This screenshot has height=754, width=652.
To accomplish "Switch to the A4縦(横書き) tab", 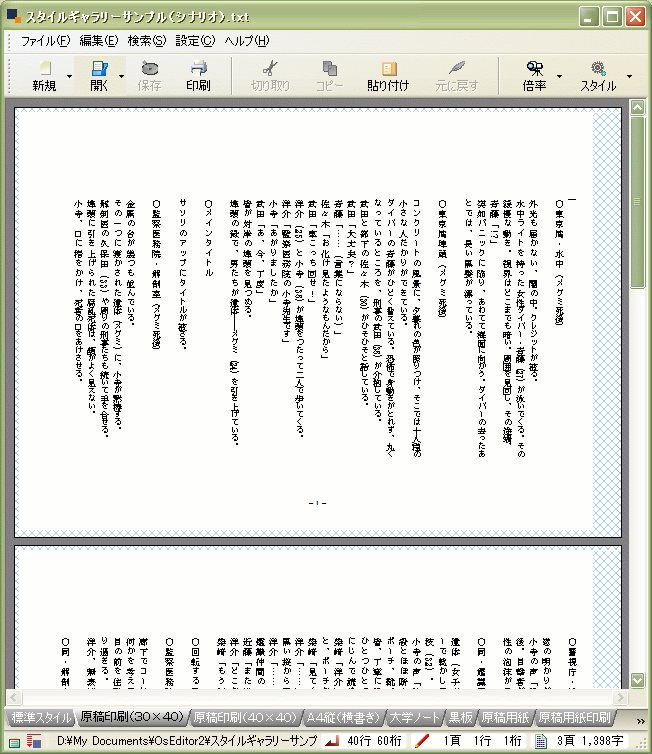I will point(343,718).
